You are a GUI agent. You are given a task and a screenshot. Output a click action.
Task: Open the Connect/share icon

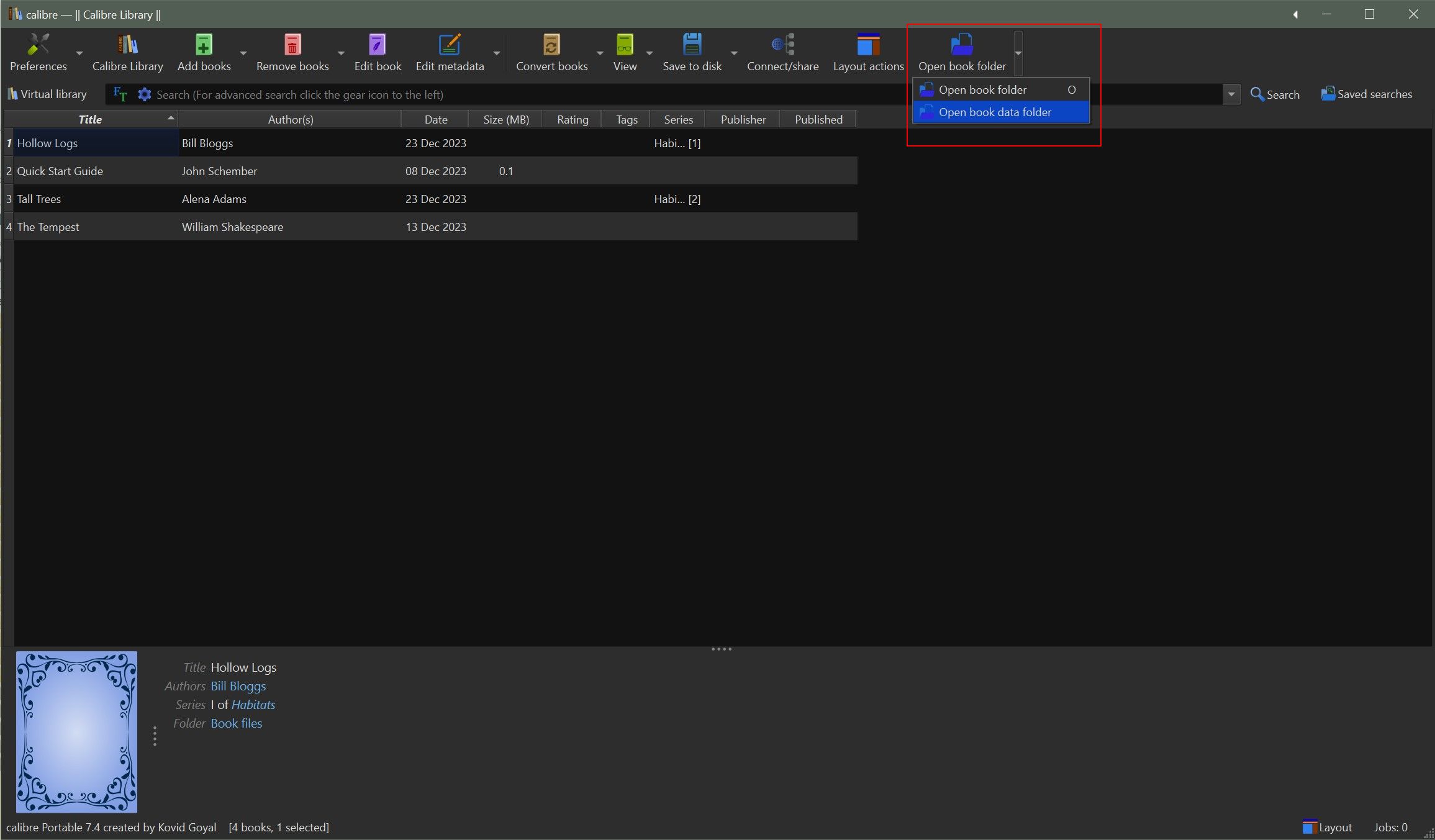782,45
